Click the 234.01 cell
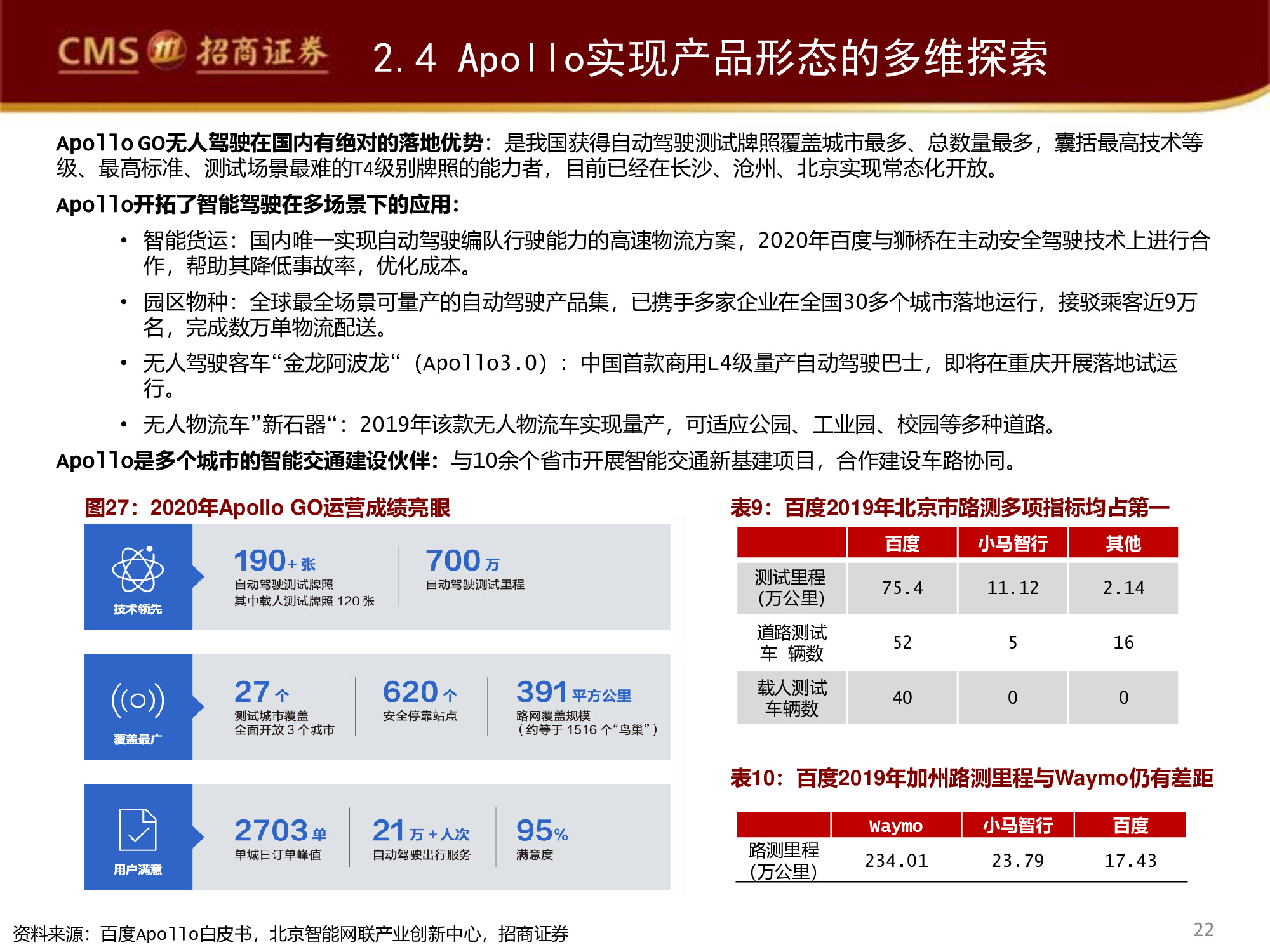 (x=896, y=861)
